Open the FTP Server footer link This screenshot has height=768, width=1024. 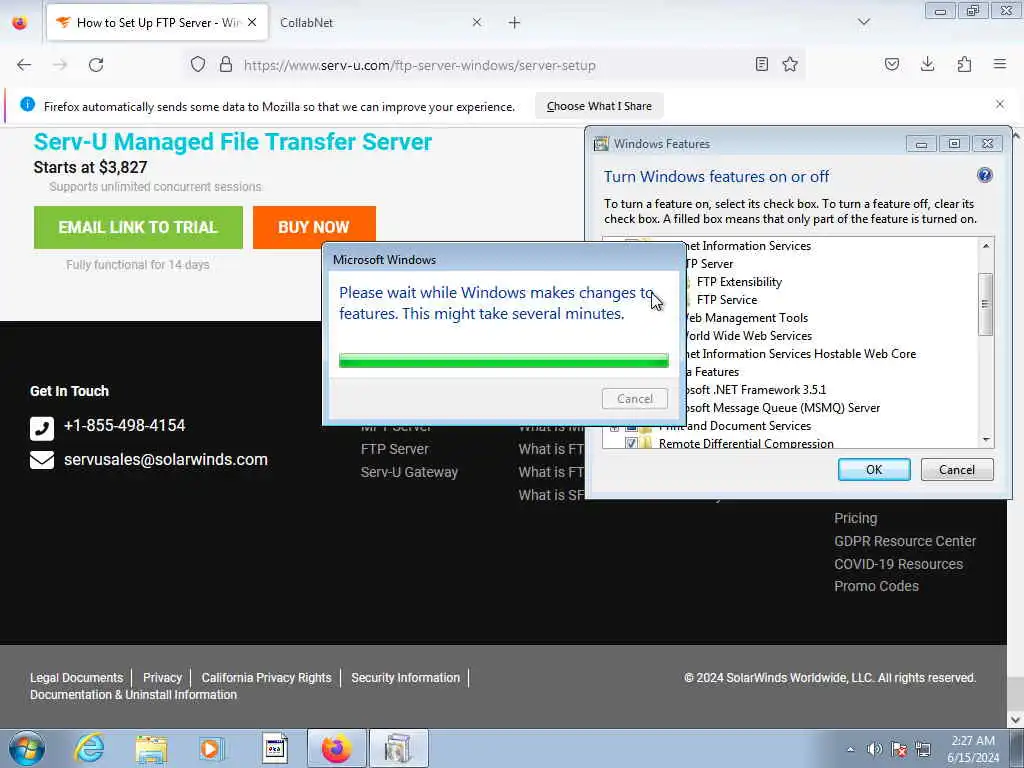click(x=394, y=449)
